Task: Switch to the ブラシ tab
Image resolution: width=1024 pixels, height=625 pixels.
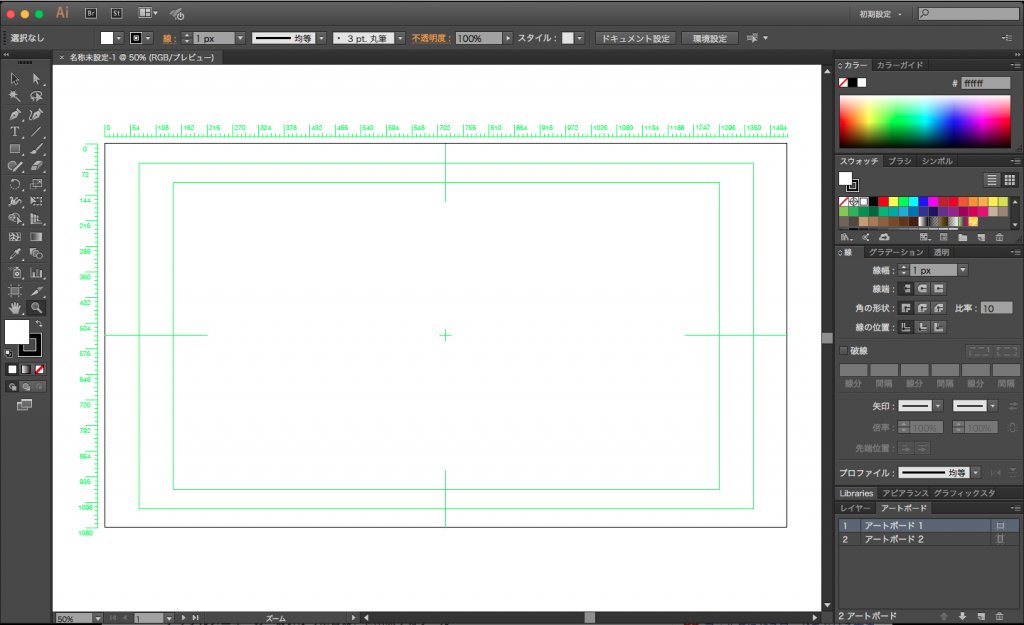Action: click(899, 161)
